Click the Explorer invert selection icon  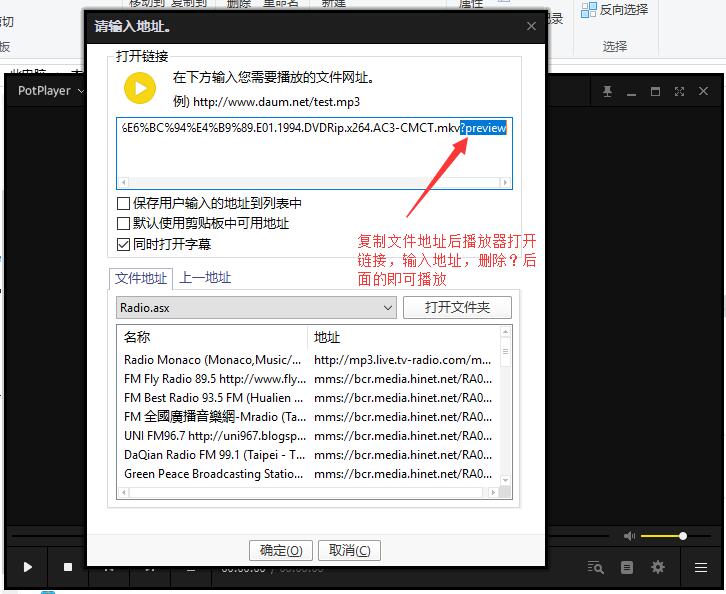click(x=588, y=10)
